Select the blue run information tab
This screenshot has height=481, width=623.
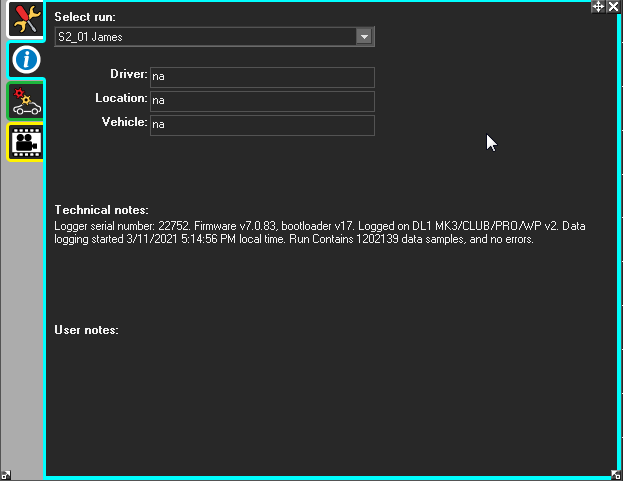[x=24, y=60]
